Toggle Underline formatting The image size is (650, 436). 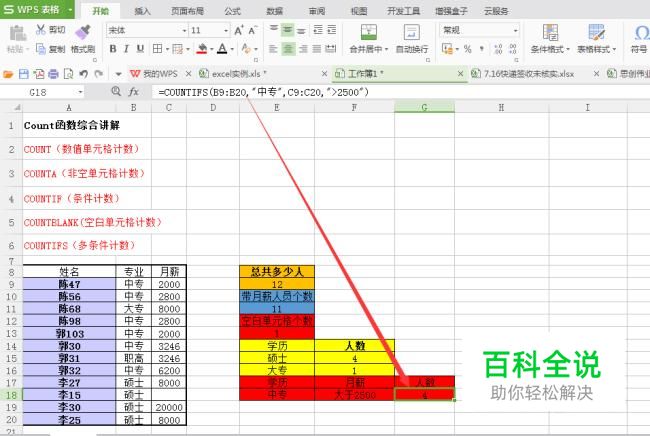(141, 49)
